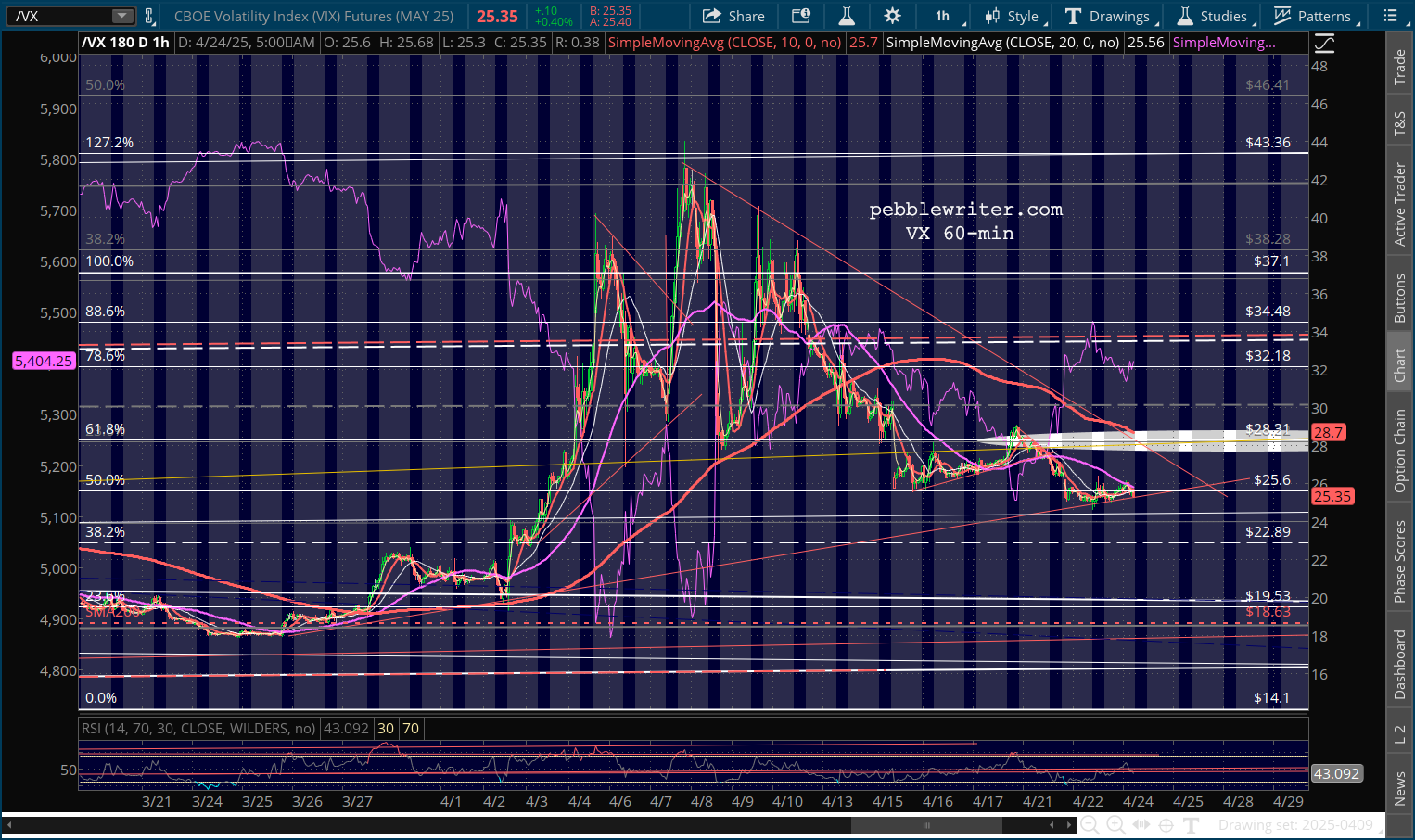Click the symbol link clip icon
This screenshot has width=1415, height=840.
click(148, 16)
